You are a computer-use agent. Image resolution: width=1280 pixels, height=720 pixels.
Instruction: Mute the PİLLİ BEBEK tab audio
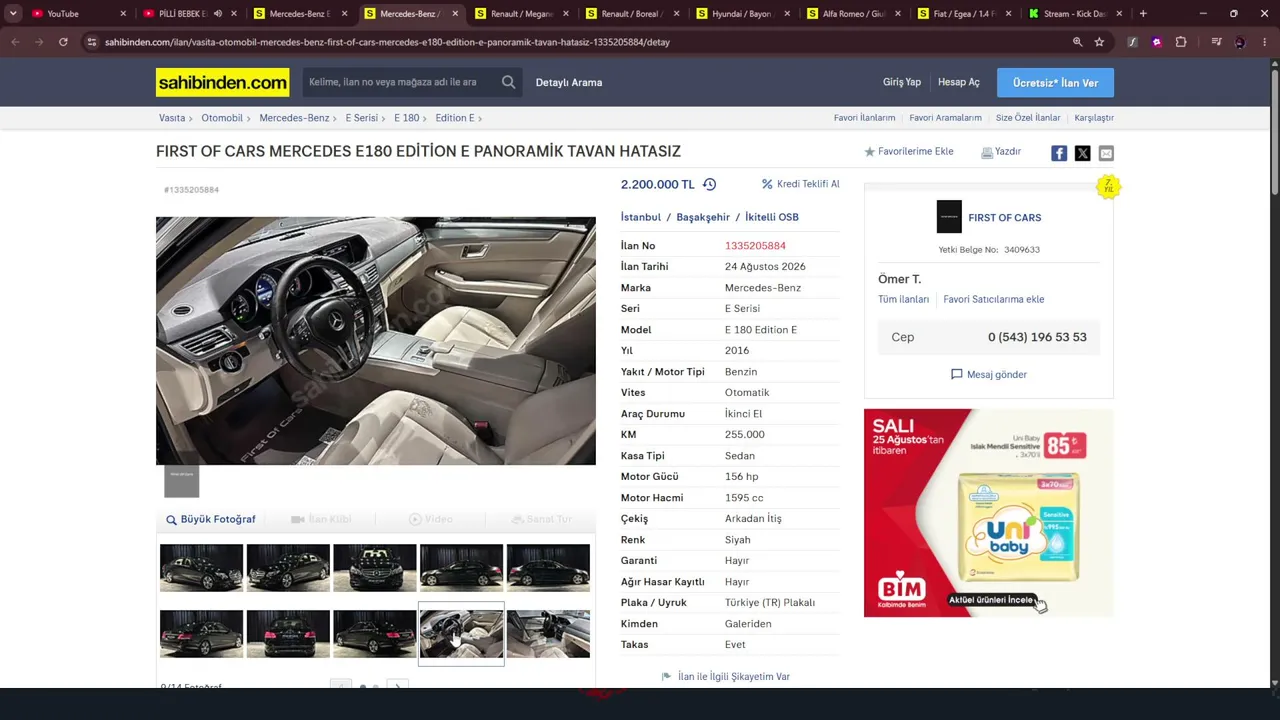(x=217, y=14)
